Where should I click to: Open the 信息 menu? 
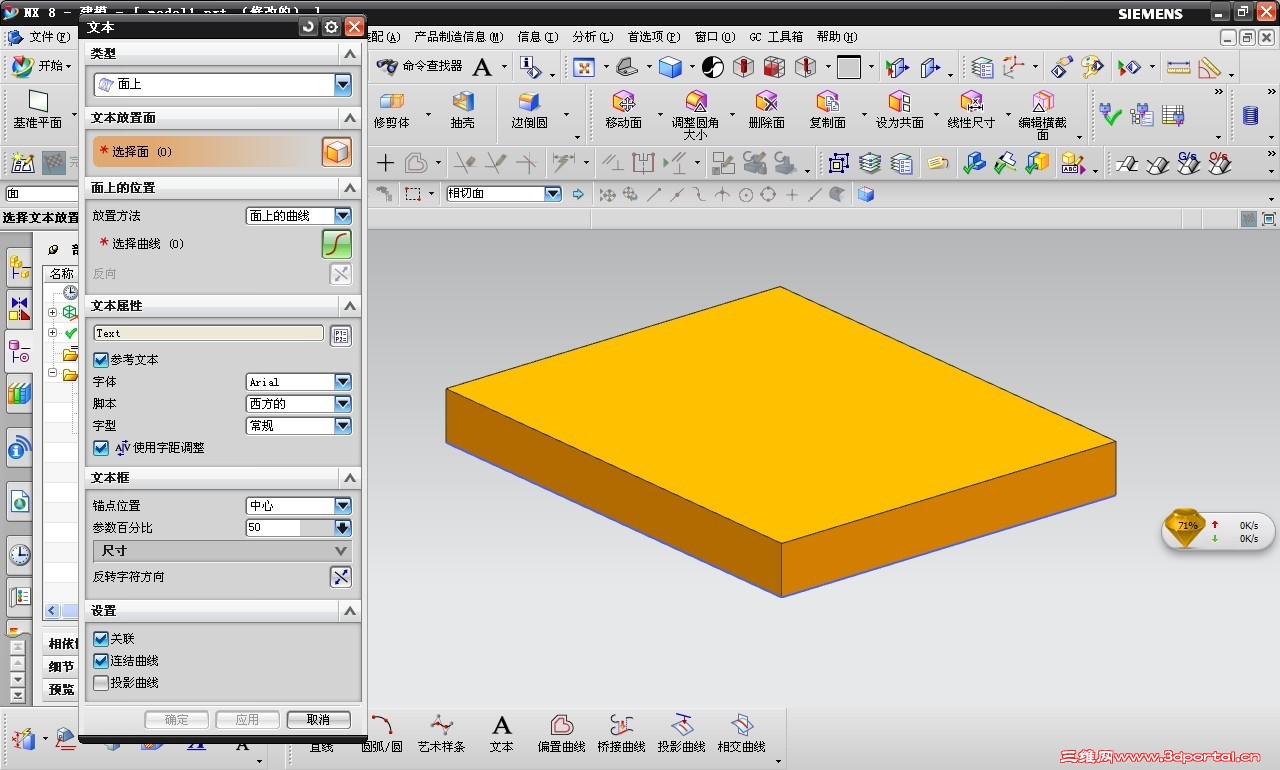click(538, 37)
